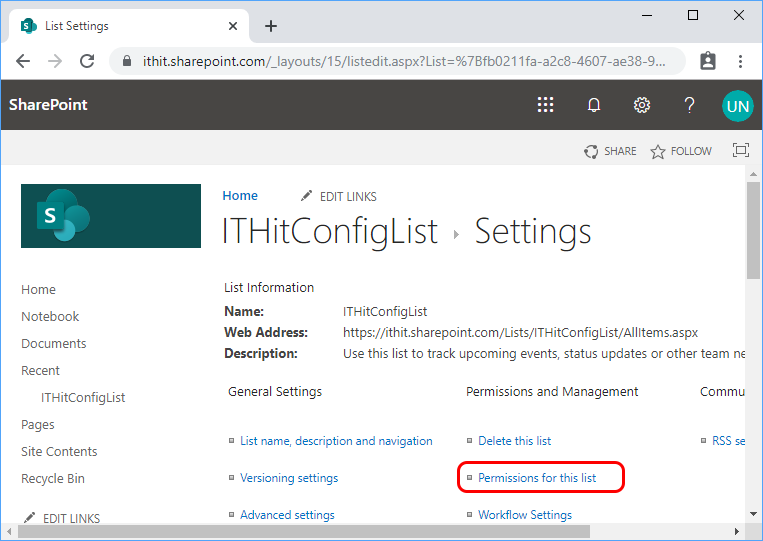Screen dimensions: 763x541
Task: Click the ITHitConfigList name value
Action: [x=385, y=311]
